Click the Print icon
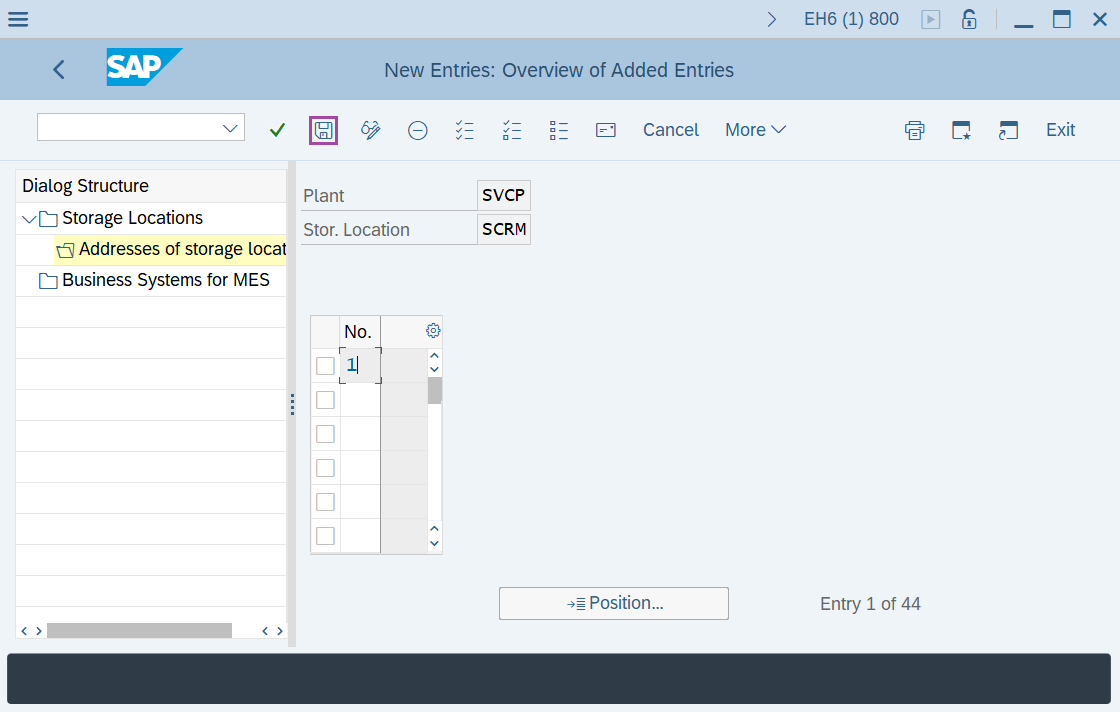 click(914, 130)
